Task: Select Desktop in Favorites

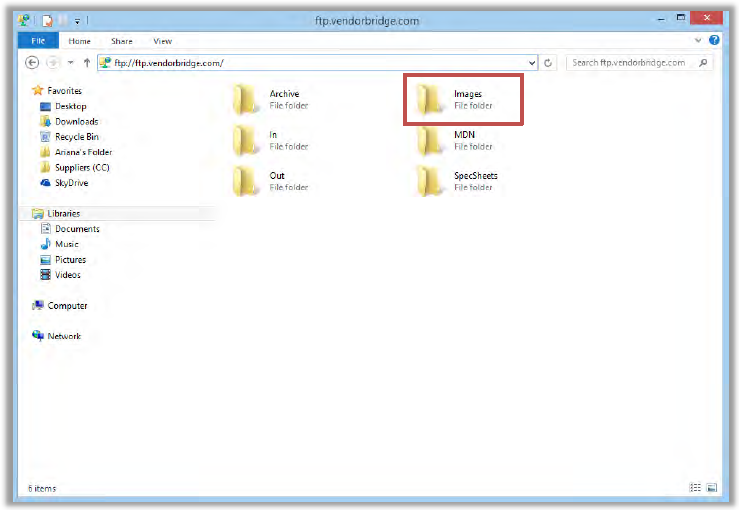Action: coord(64,106)
